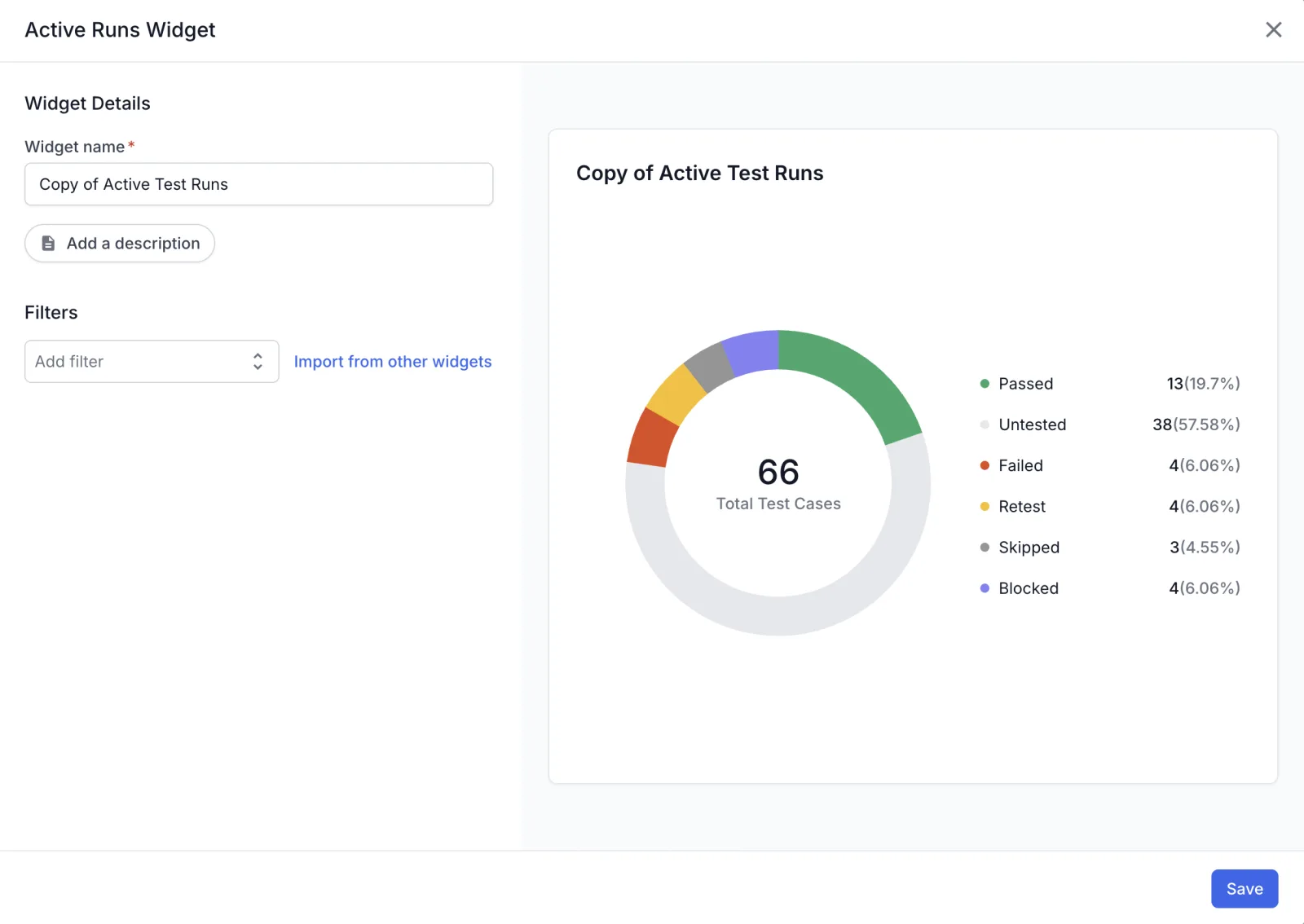This screenshot has height=924, width=1304.
Task: Click the Add a description button
Action: point(120,244)
